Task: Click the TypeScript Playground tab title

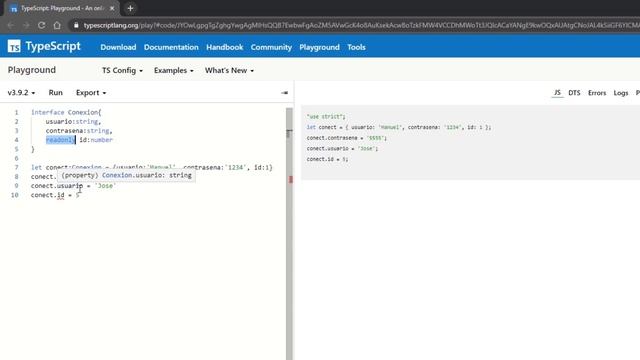Action: click(63, 8)
